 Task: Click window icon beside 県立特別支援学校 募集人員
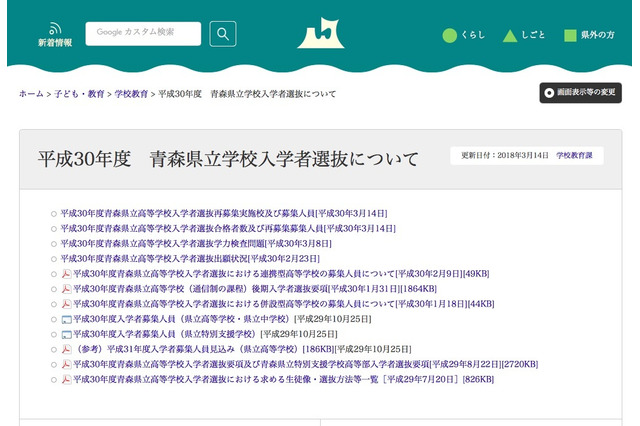[66, 333]
